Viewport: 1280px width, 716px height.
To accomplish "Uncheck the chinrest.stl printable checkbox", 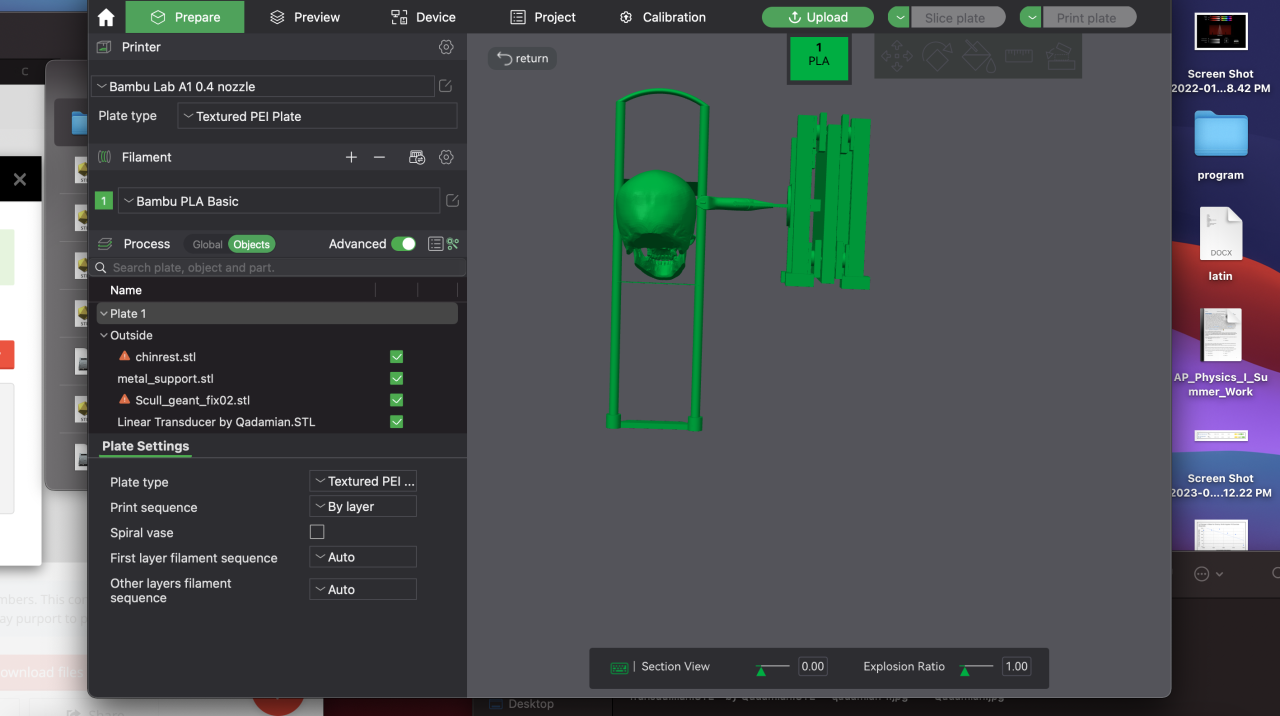I will (x=396, y=357).
